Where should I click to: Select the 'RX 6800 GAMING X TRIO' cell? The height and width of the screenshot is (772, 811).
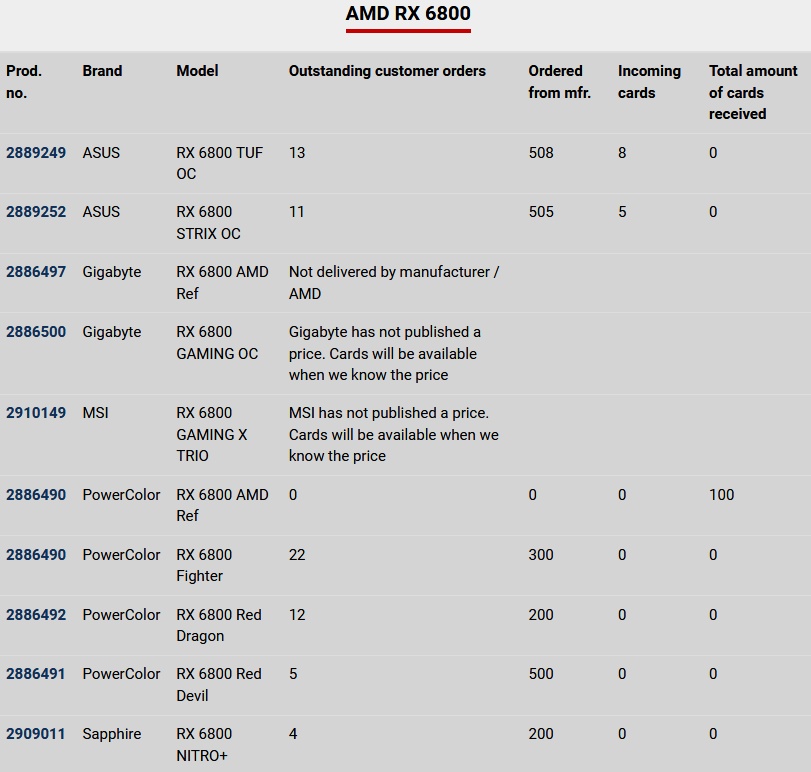pos(212,434)
